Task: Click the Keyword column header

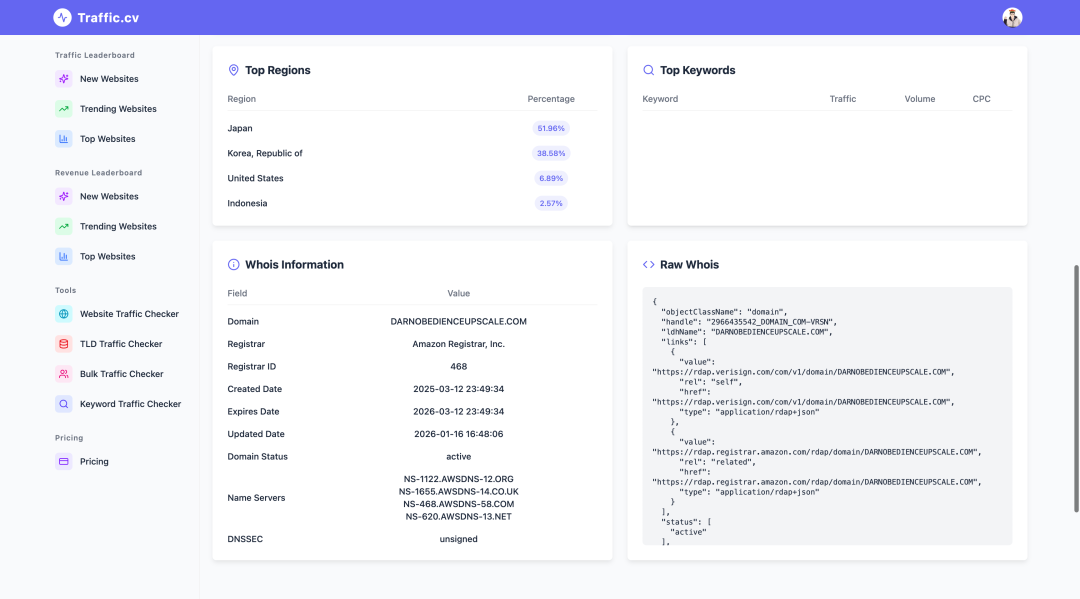Action: tap(660, 99)
